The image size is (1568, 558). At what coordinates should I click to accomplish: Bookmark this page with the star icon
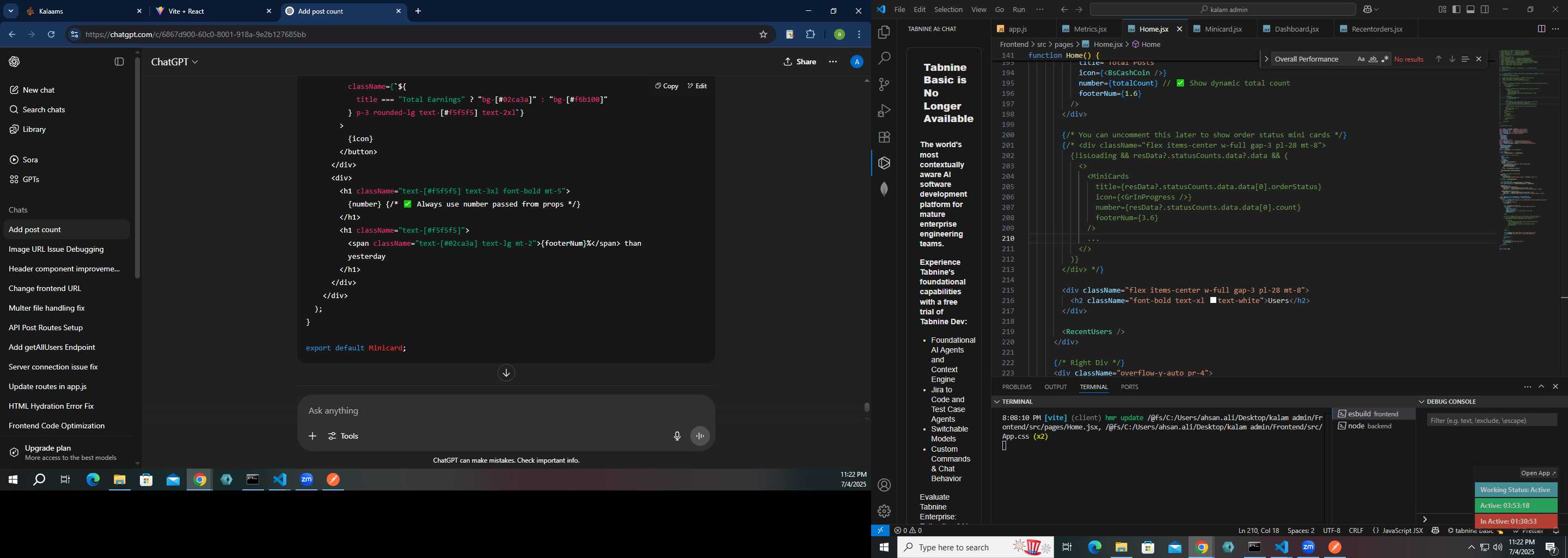click(763, 35)
